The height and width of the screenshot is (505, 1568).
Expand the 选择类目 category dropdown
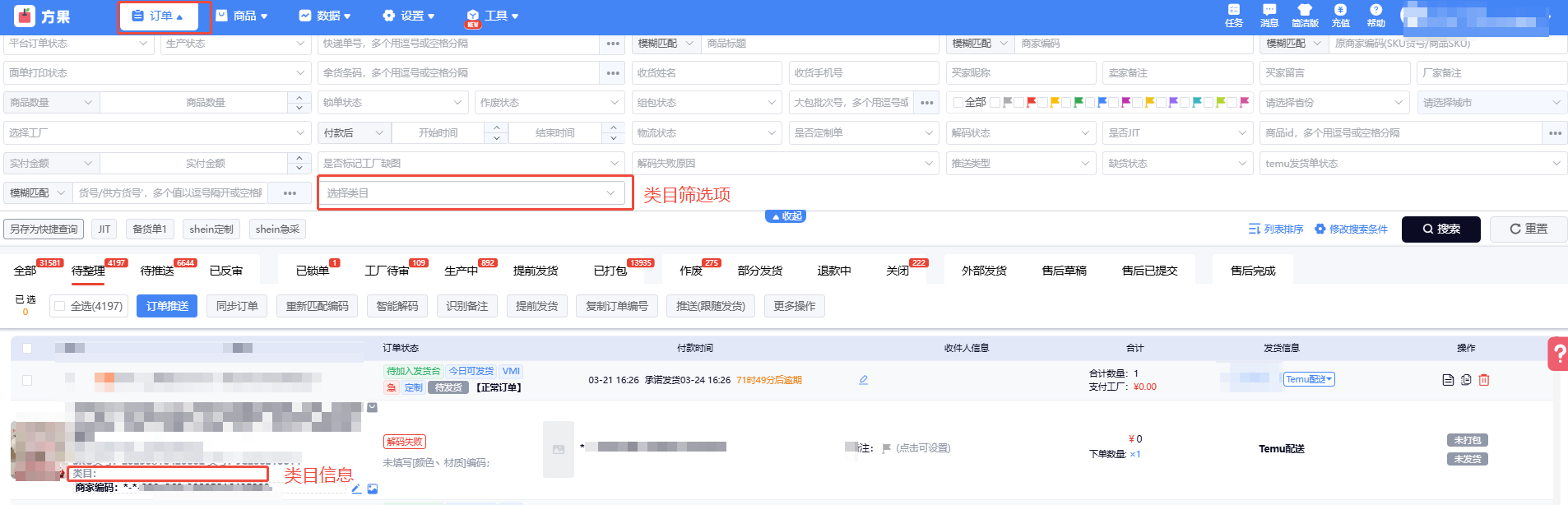pyautogui.click(x=471, y=193)
